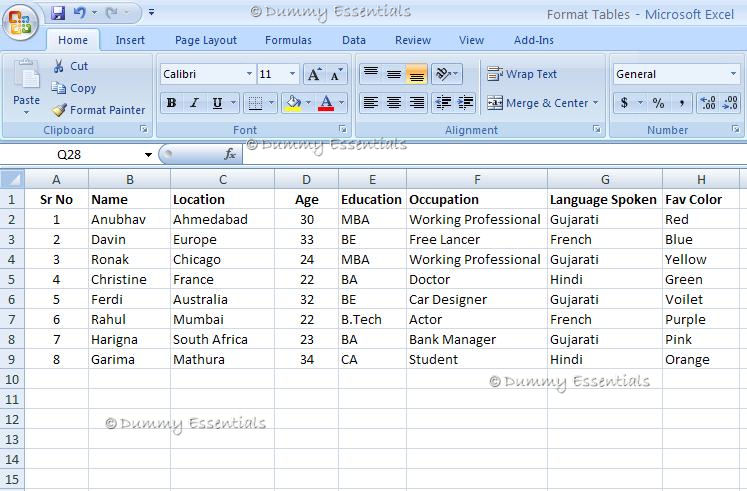Click the Redo arrow icon
747x491 pixels.
coord(112,13)
